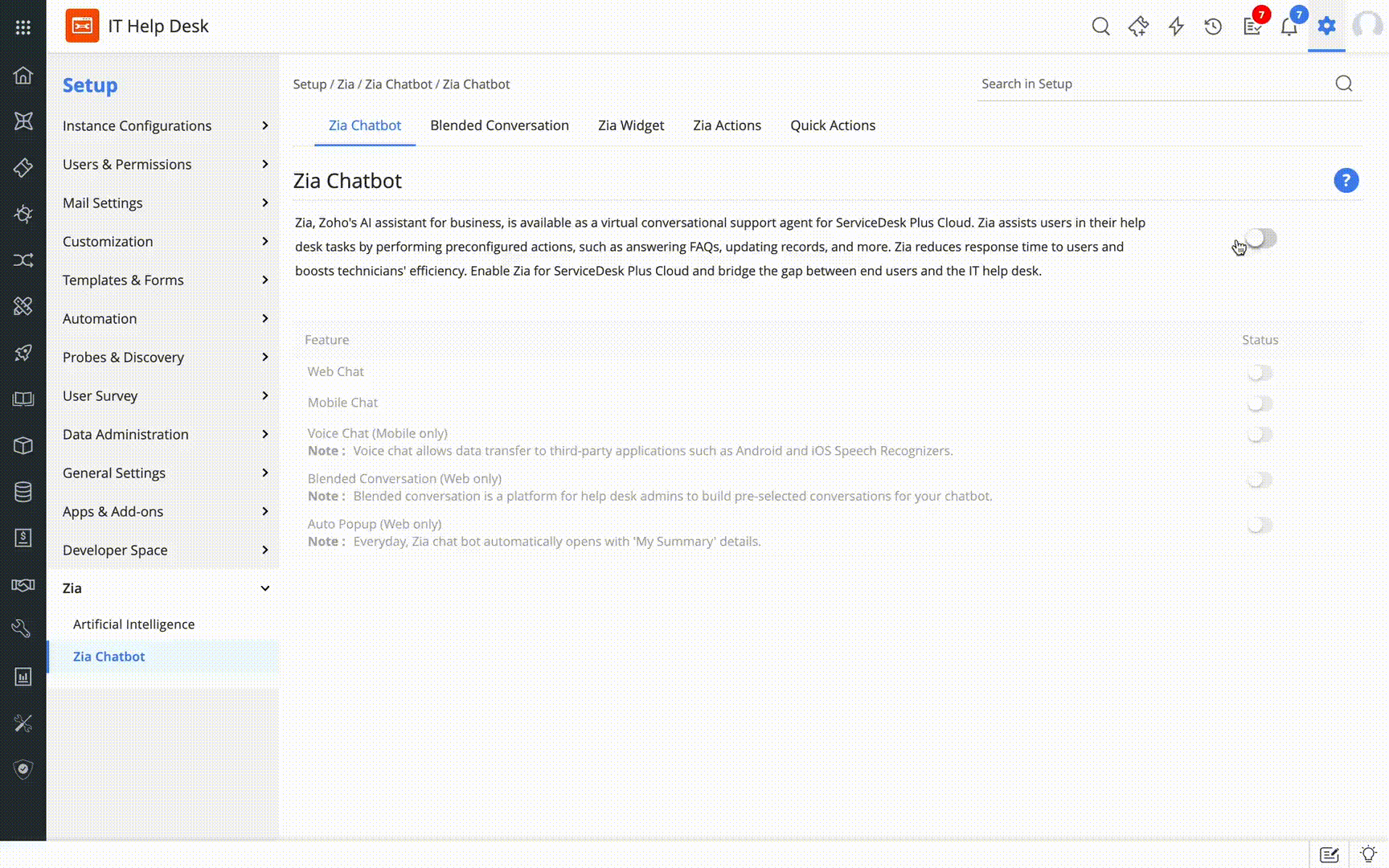Image resolution: width=1389 pixels, height=868 pixels.
Task: Open the blue help question mark icon
Action: pyautogui.click(x=1346, y=180)
